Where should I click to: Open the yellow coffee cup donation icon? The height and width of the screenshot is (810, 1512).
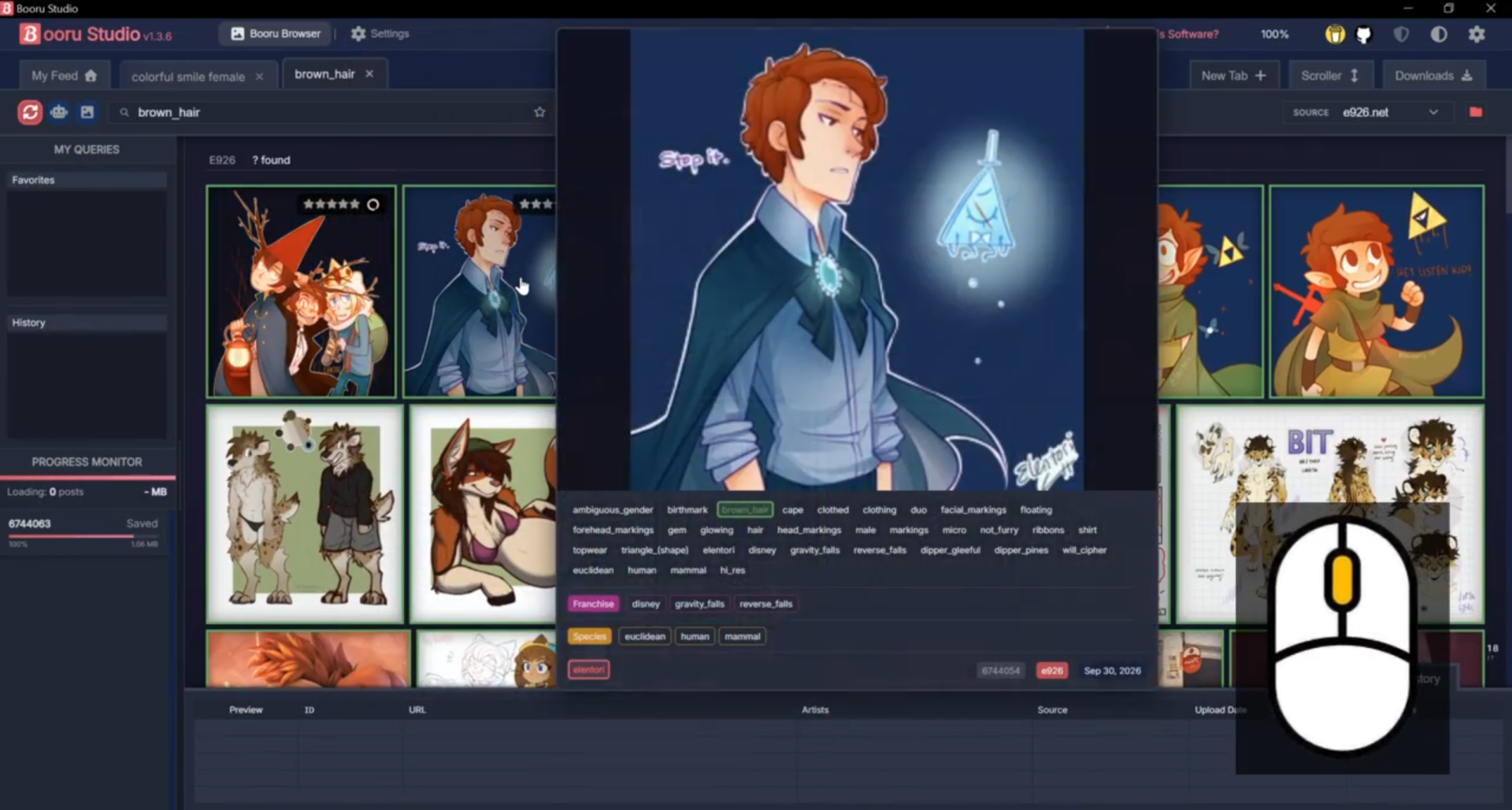coord(1335,34)
